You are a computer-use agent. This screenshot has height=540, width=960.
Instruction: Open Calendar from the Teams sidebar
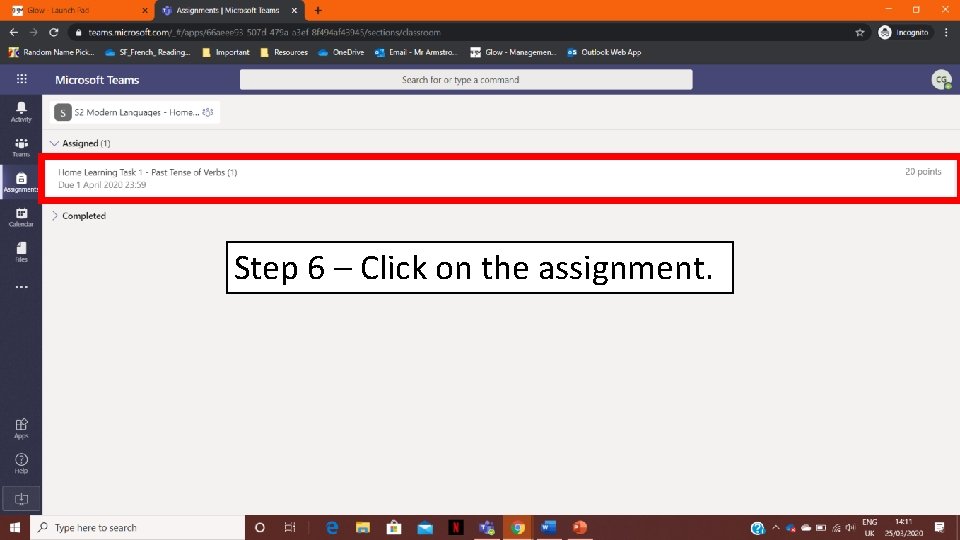tap(21, 217)
